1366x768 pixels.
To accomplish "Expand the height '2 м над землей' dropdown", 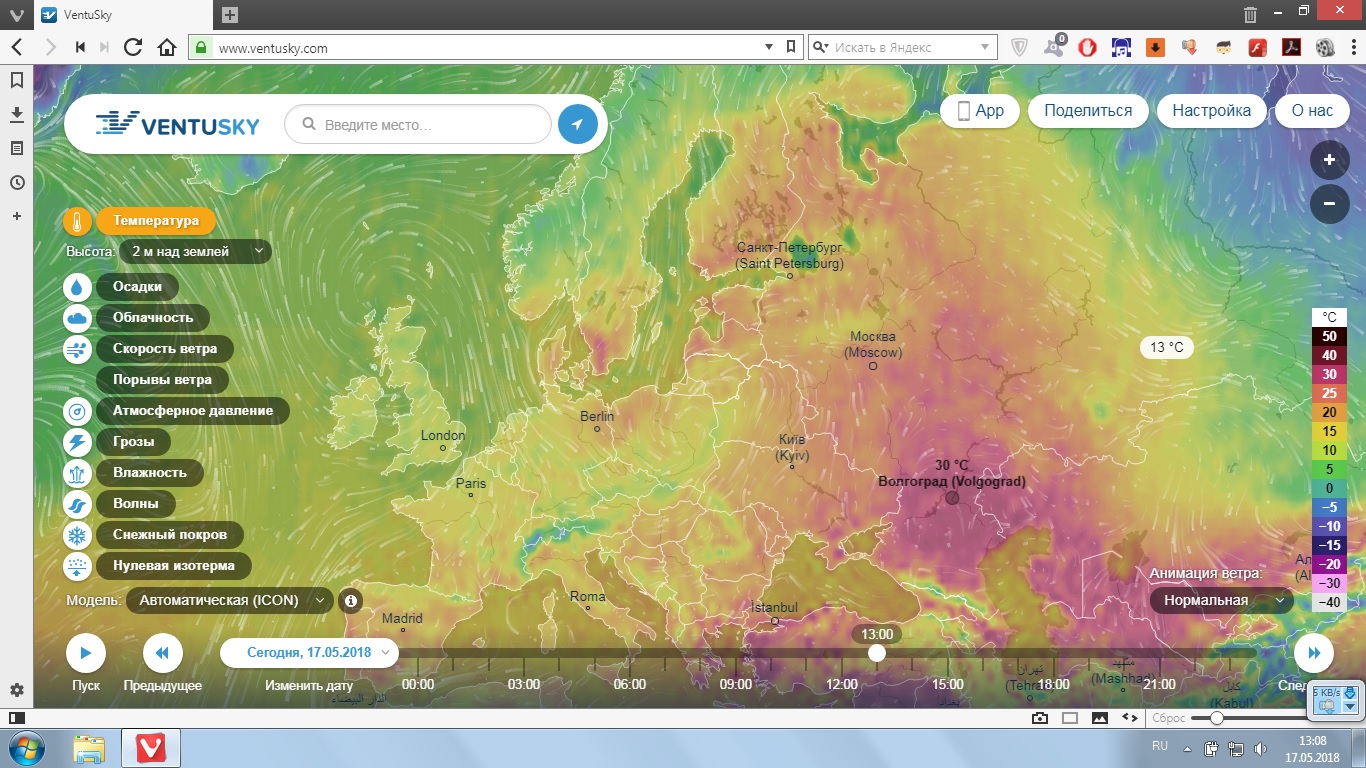I will click(195, 252).
